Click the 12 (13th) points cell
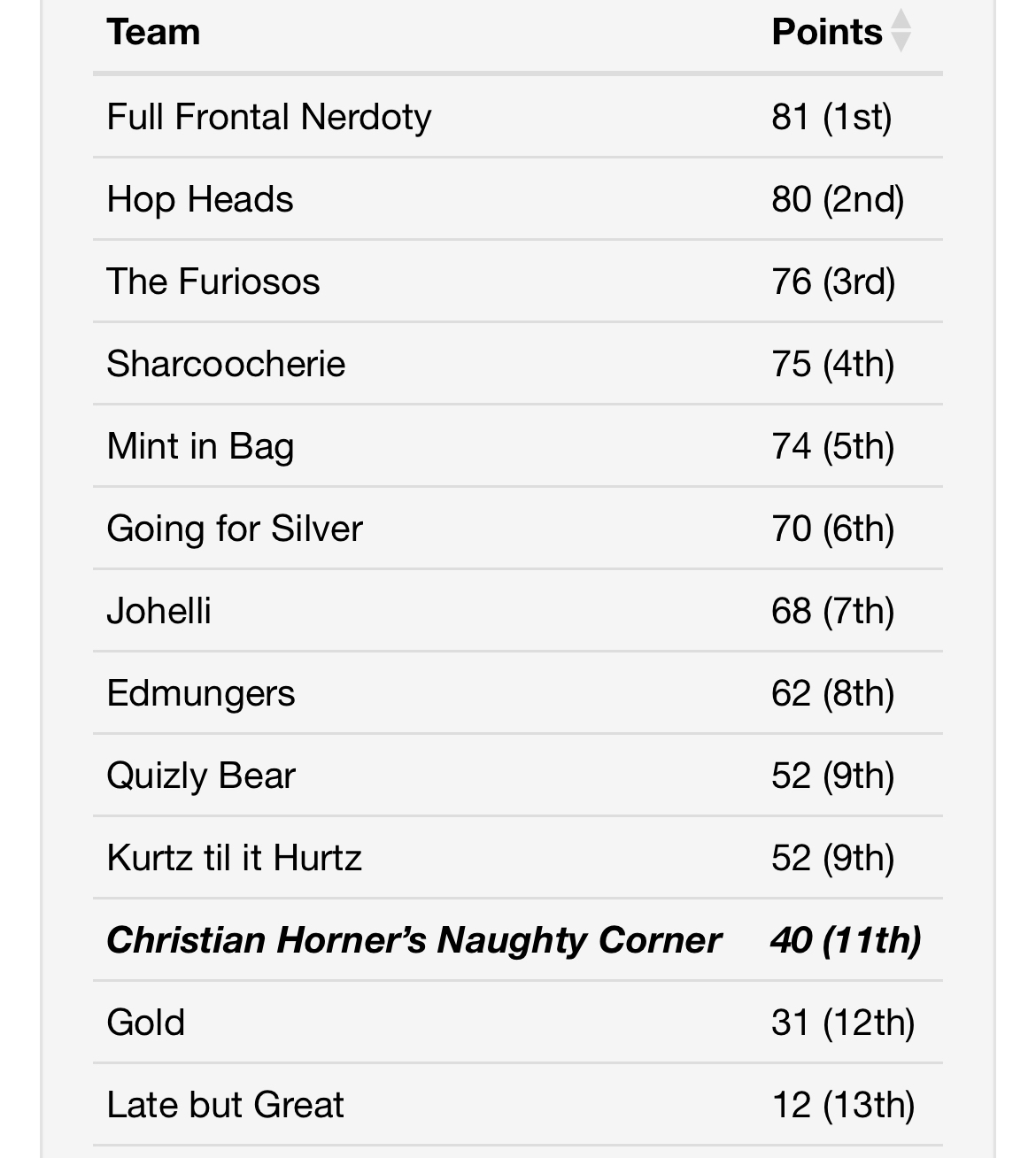The width and height of the screenshot is (1036, 1158). (843, 1105)
